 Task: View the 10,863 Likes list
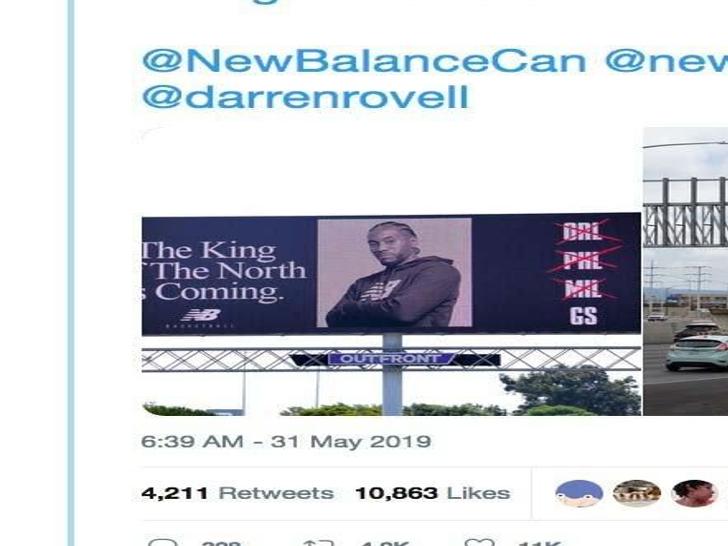(x=432, y=493)
